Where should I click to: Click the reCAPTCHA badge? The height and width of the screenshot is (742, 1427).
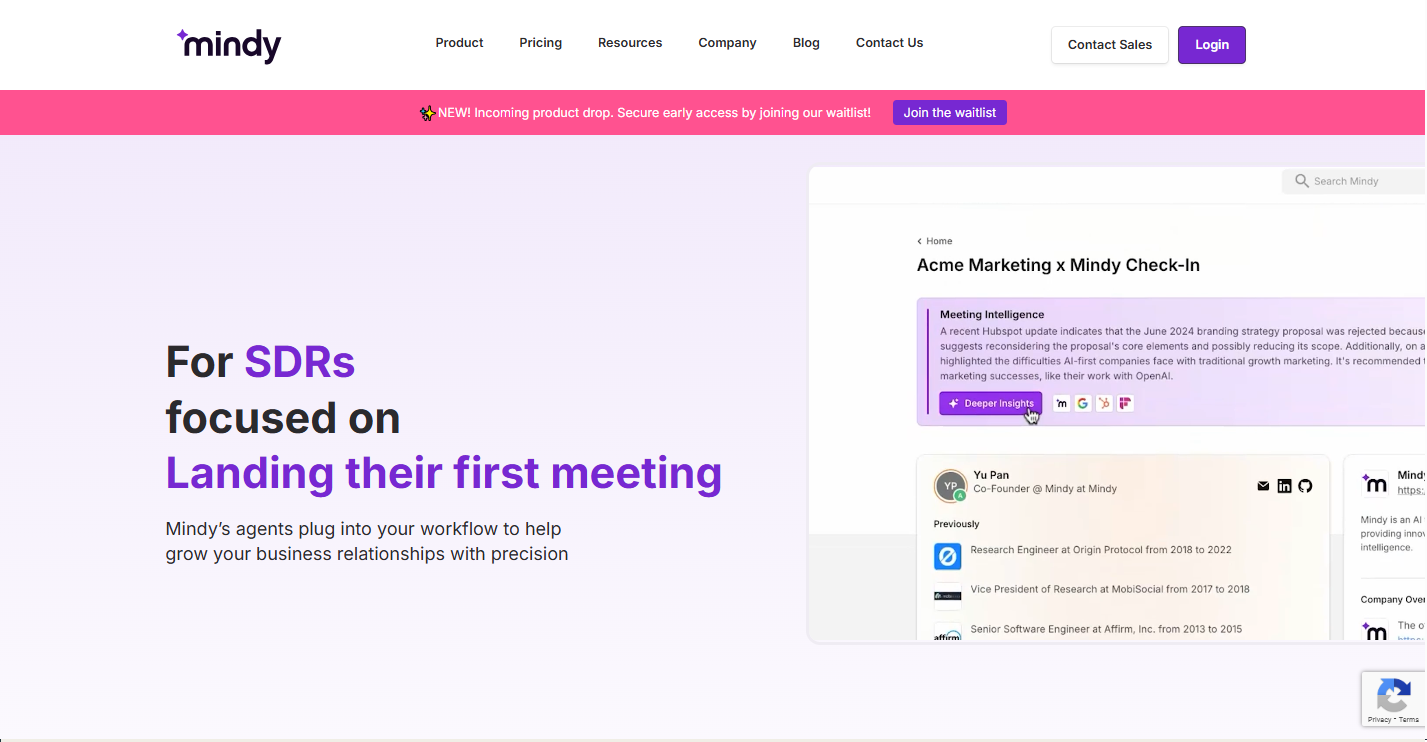coord(1394,698)
